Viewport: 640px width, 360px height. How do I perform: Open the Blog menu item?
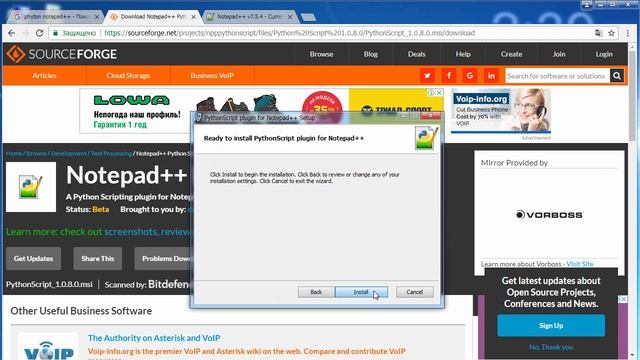coord(371,54)
